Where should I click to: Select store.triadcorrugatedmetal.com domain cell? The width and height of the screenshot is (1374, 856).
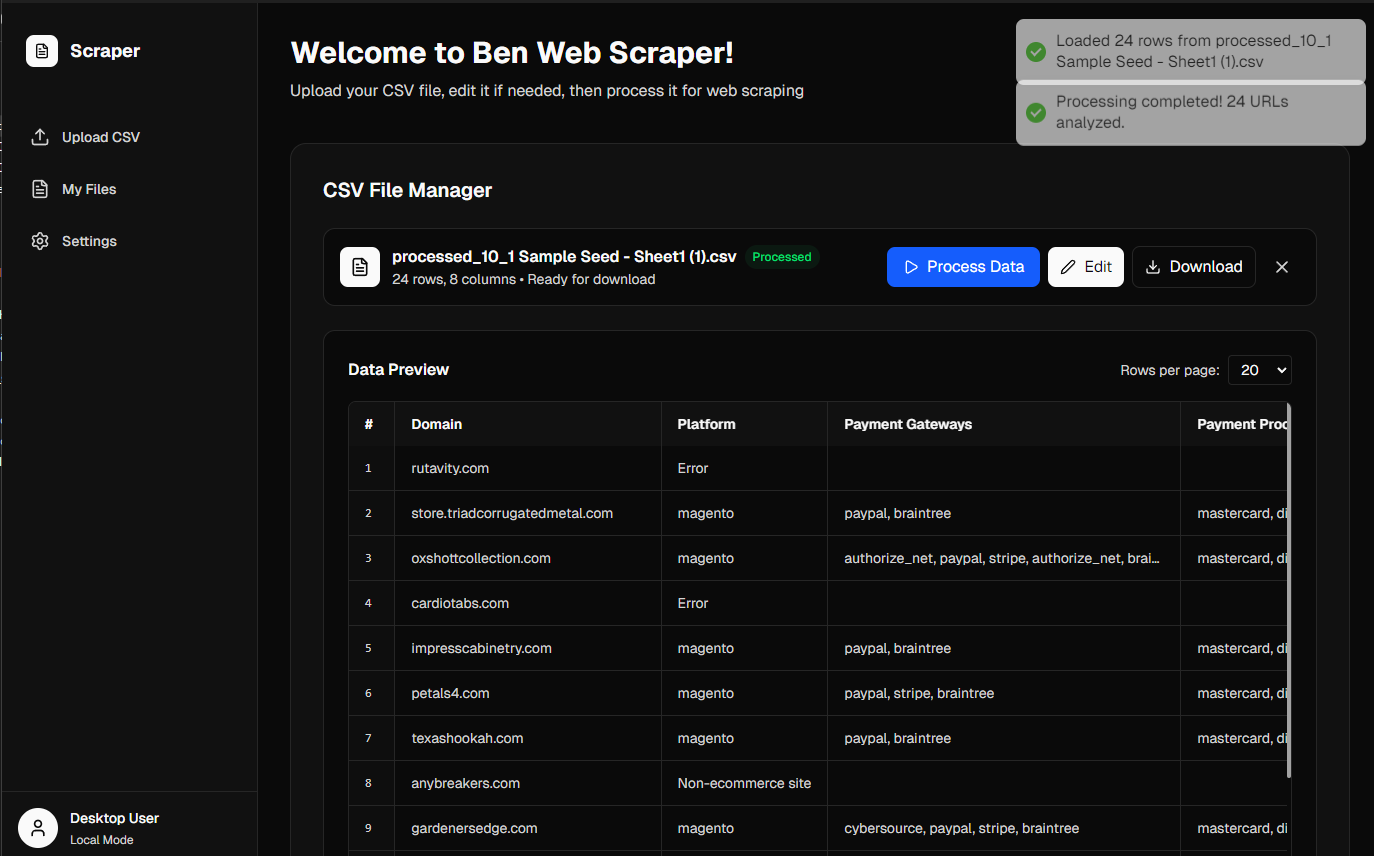coord(528,513)
